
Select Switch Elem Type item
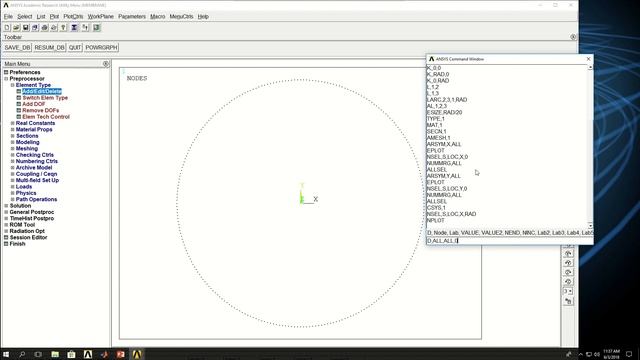[x=45, y=98]
